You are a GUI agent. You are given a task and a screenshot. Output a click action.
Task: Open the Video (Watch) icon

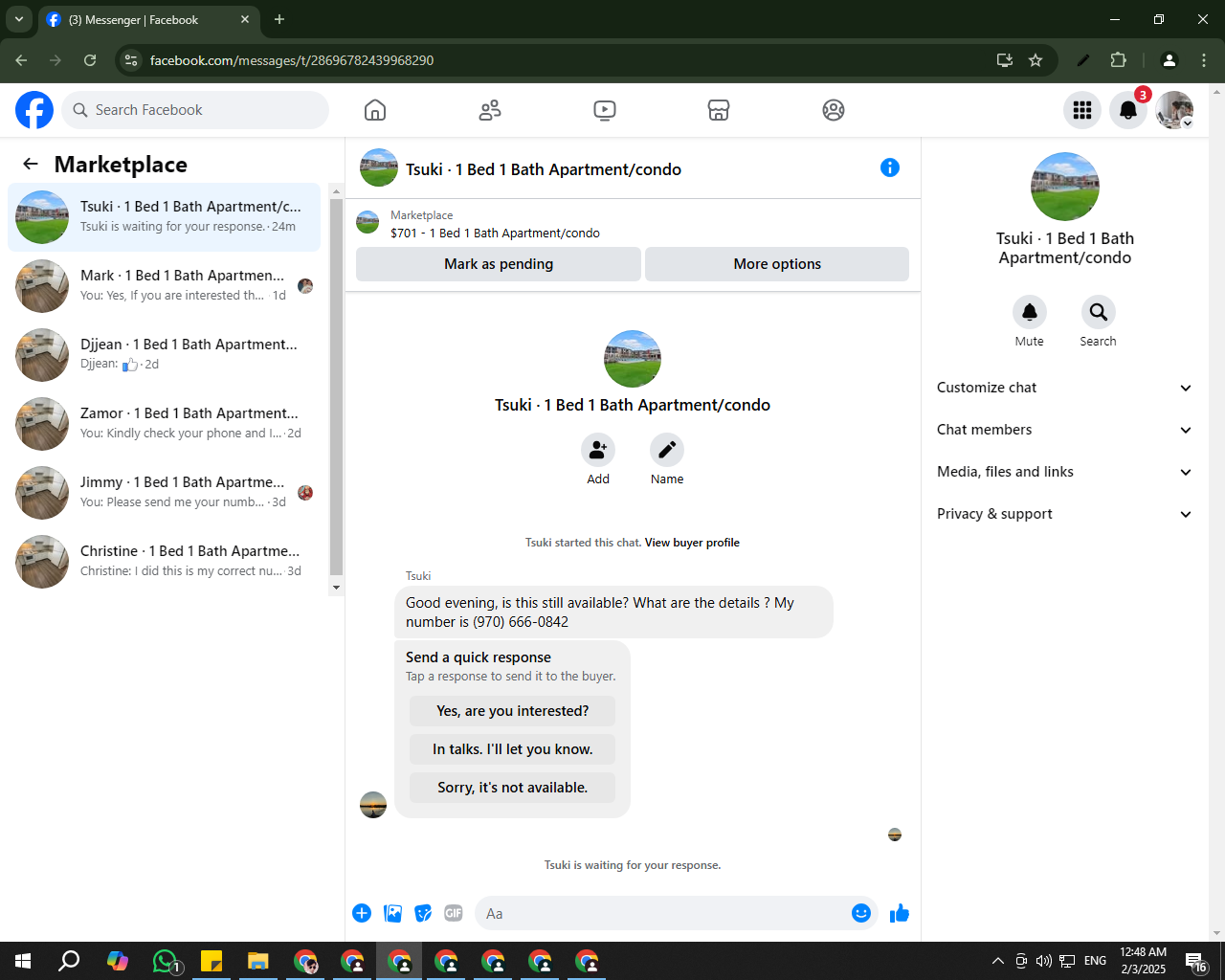[x=605, y=110]
